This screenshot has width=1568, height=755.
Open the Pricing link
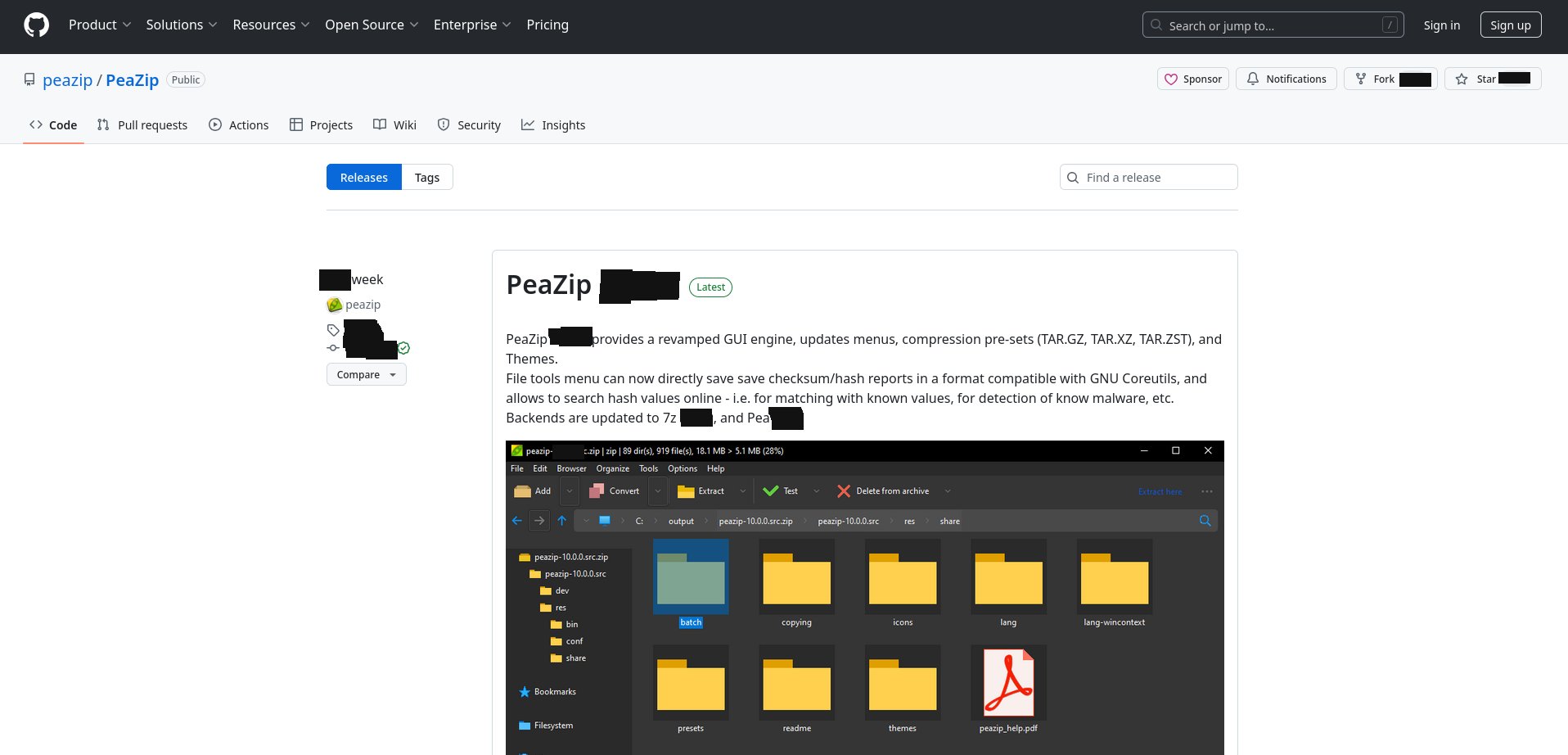click(x=547, y=25)
